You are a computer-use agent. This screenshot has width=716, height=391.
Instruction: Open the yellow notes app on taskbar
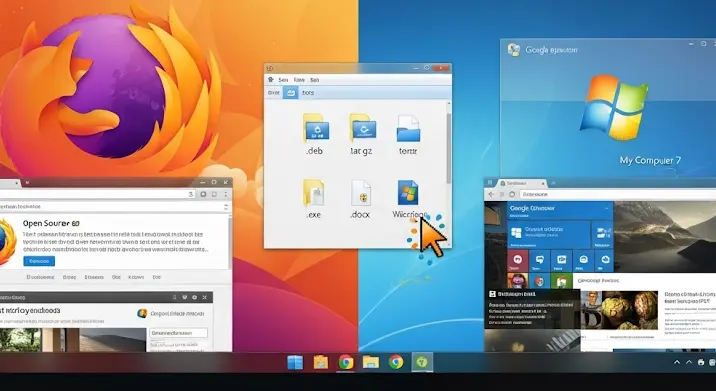pyautogui.click(x=321, y=362)
